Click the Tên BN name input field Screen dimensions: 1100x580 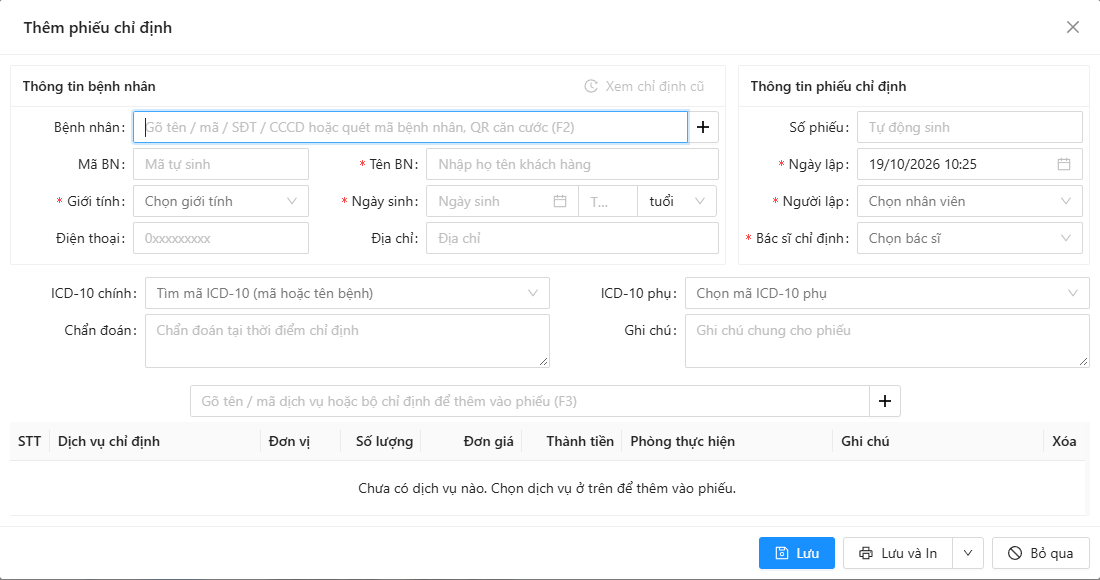click(572, 164)
